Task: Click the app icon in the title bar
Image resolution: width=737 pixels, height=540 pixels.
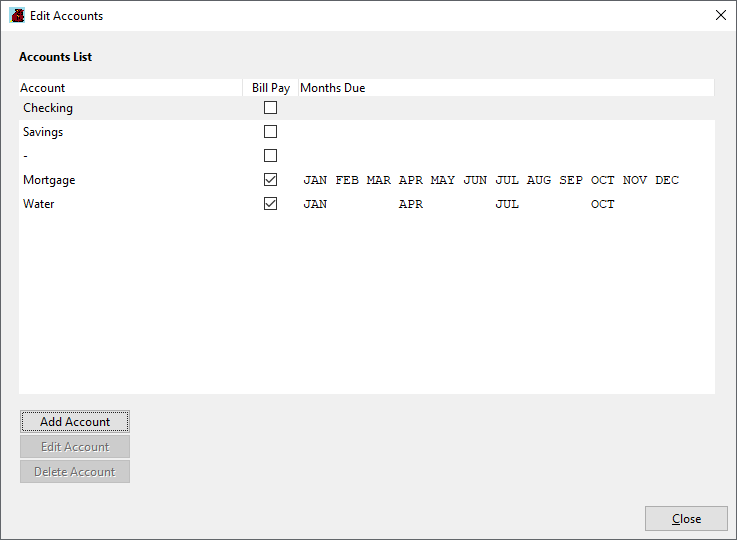Action: coord(17,16)
